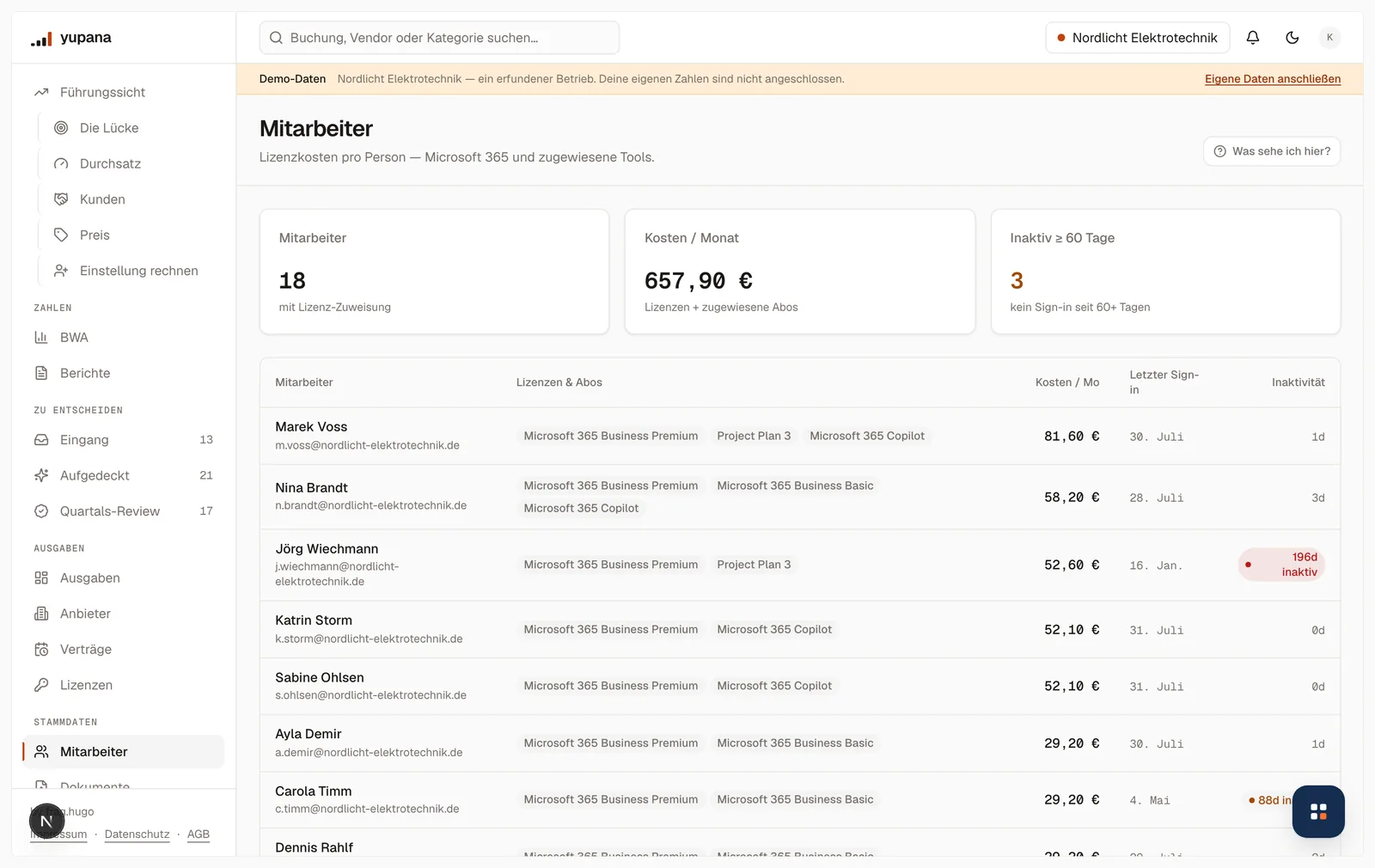Click Aufgedeckt count badge 21
The width and height of the screenshot is (1375, 868).
click(x=206, y=475)
